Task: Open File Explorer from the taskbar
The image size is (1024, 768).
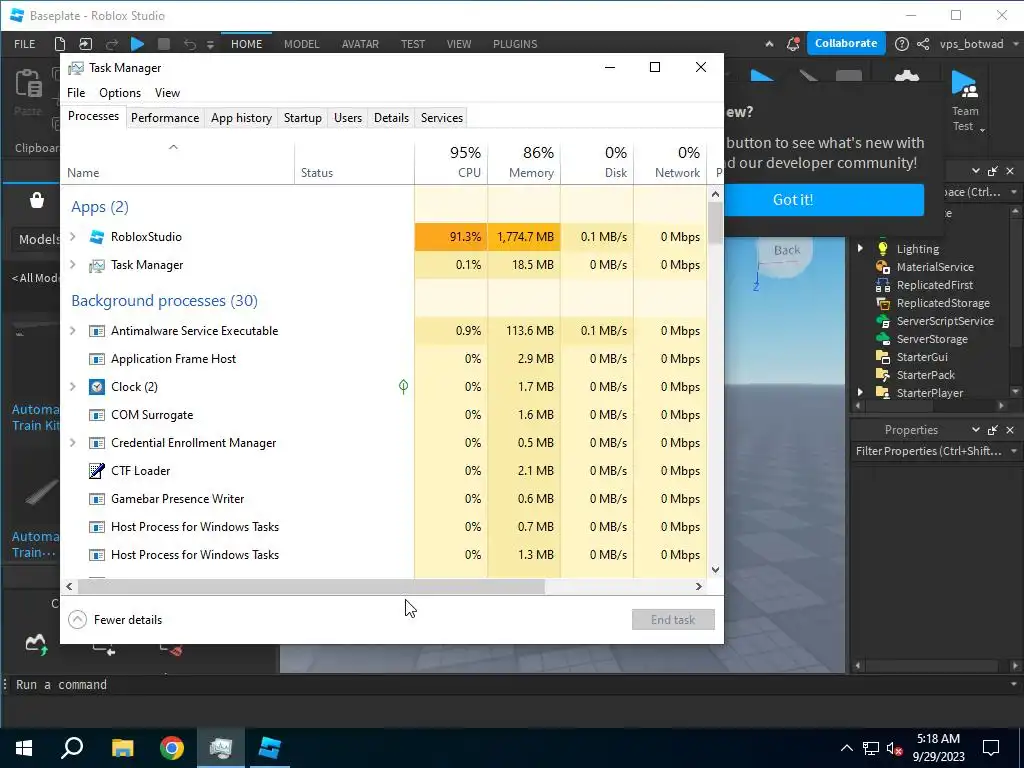Action: (x=122, y=748)
